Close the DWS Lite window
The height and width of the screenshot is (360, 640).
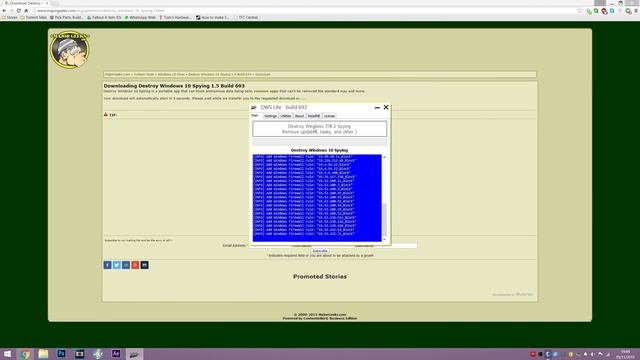tap(386, 107)
